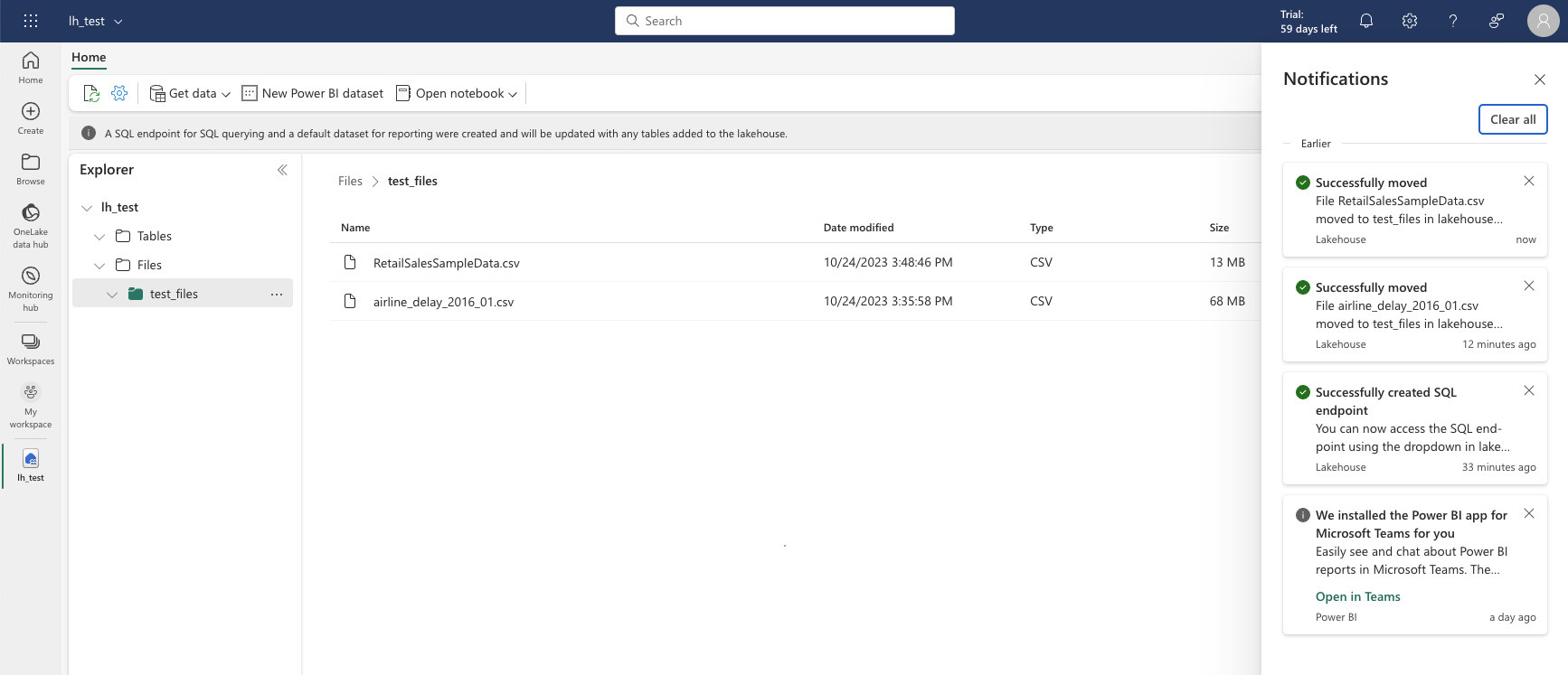Open OneLake data hub from sidebar
Viewport: 1568px width, 675px height.
31,224
